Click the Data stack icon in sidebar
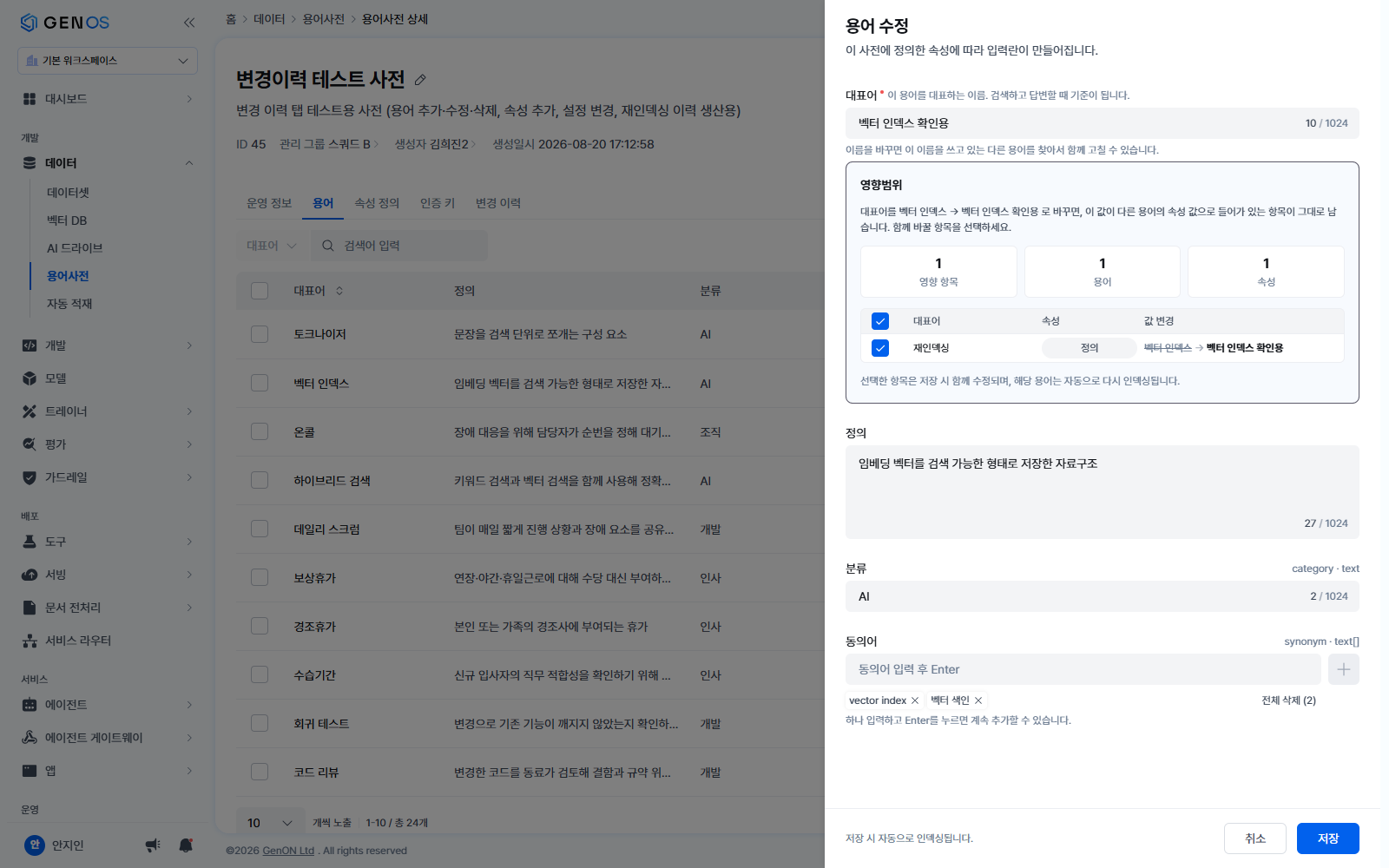Image resolution: width=1389 pixels, height=868 pixels. pyautogui.click(x=30, y=163)
